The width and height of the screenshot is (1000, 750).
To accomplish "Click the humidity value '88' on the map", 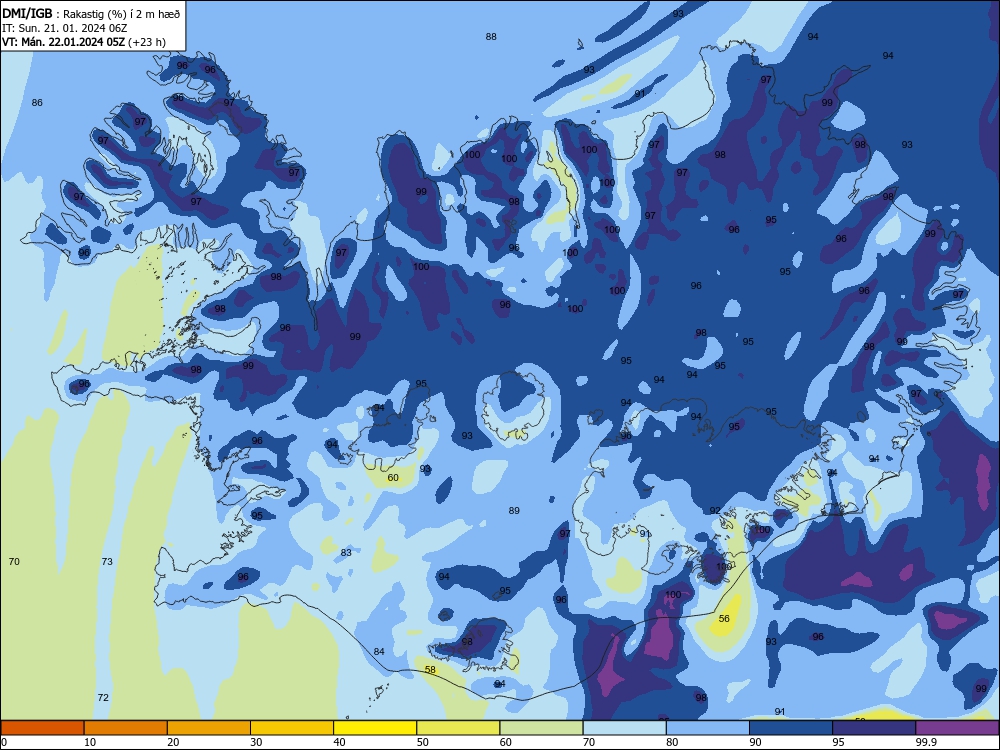I will [490, 36].
